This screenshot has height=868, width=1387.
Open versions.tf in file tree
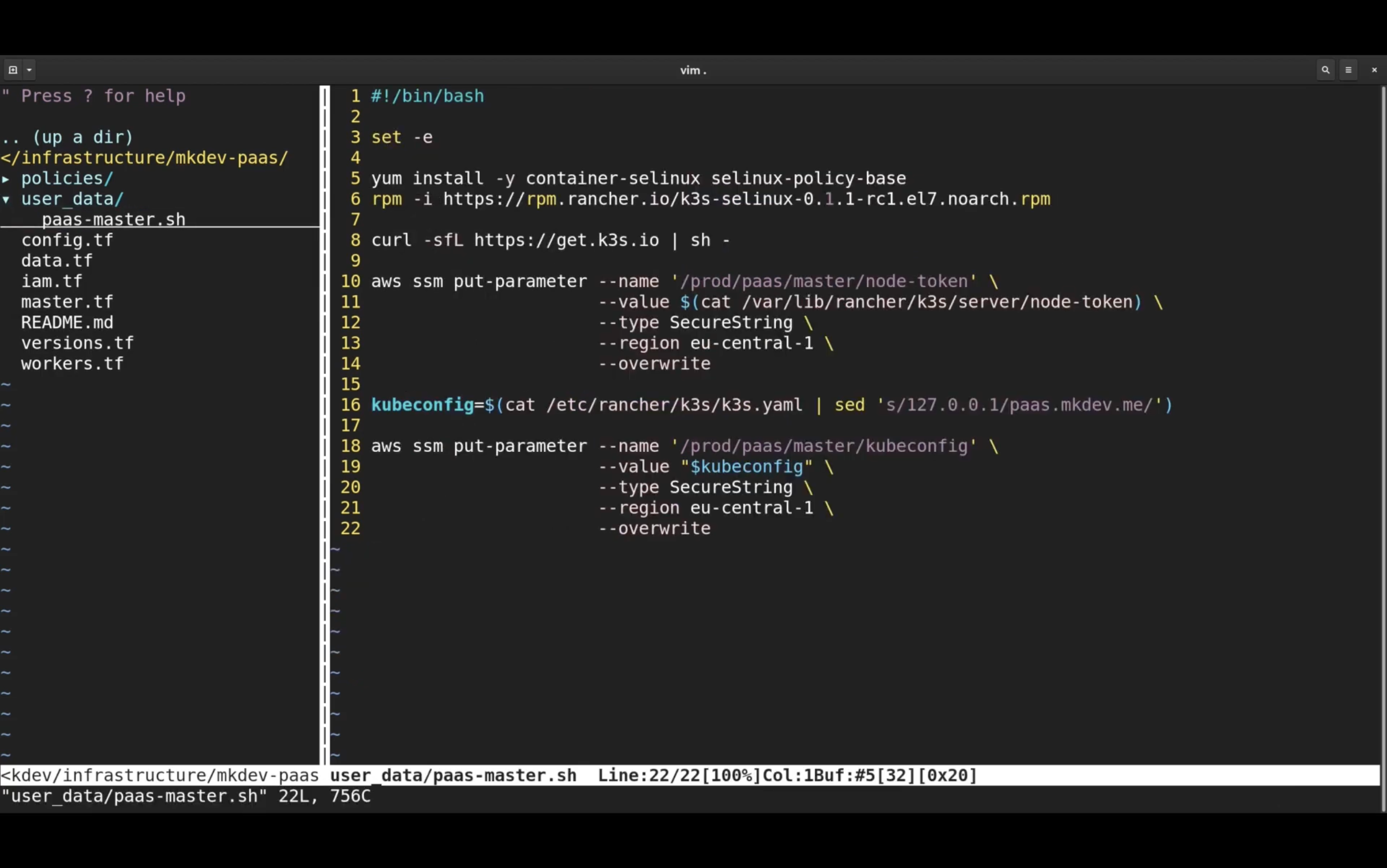77,343
